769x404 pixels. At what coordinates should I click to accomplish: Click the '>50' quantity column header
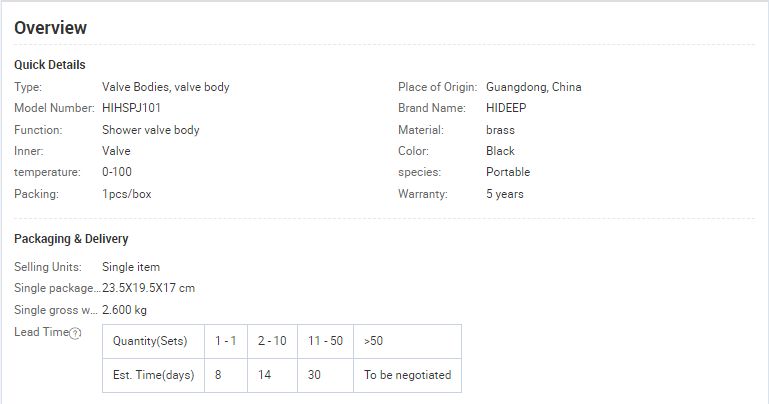[407, 341]
